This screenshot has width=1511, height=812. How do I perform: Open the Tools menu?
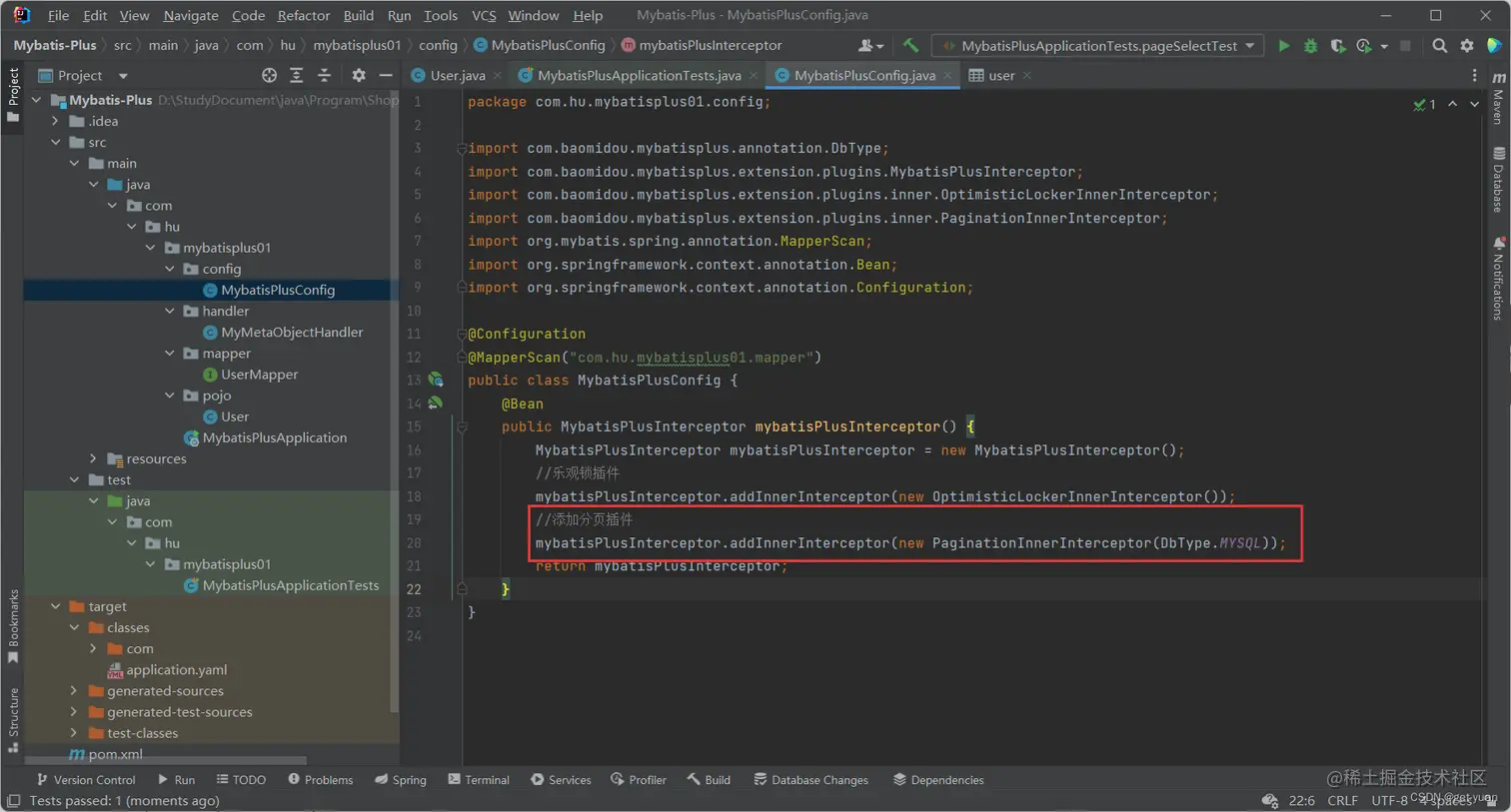point(440,15)
